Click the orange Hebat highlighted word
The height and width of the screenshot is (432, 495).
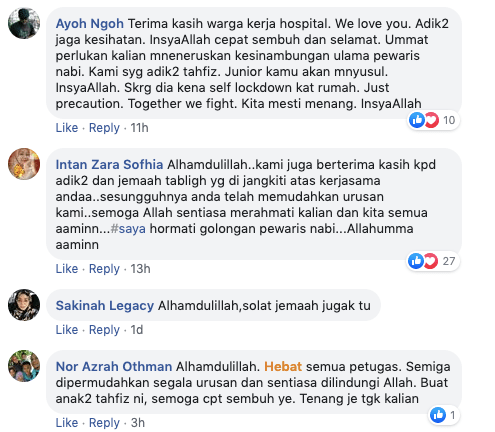tap(283, 367)
